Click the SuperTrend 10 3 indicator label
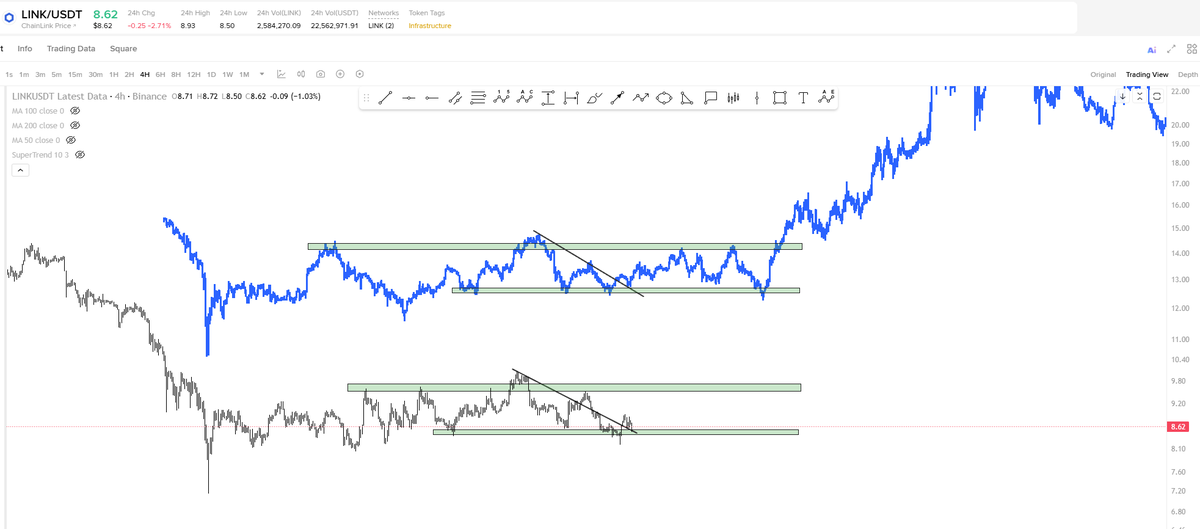The width and height of the screenshot is (1200, 529). pos(41,156)
